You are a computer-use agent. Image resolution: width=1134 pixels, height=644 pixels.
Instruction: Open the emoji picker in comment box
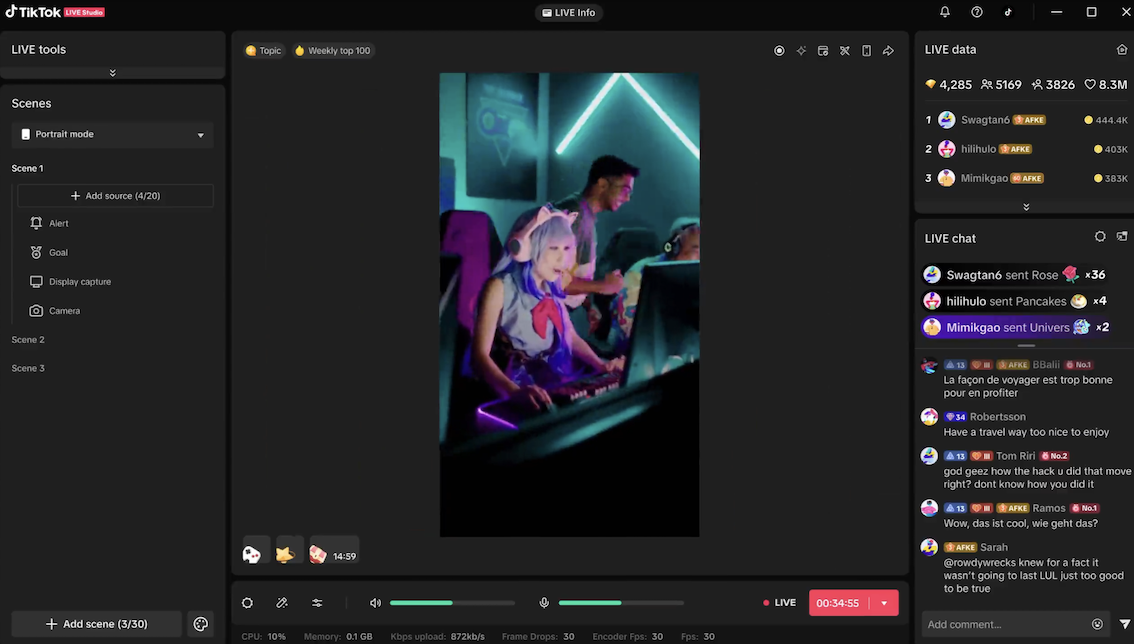point(1097,624)
